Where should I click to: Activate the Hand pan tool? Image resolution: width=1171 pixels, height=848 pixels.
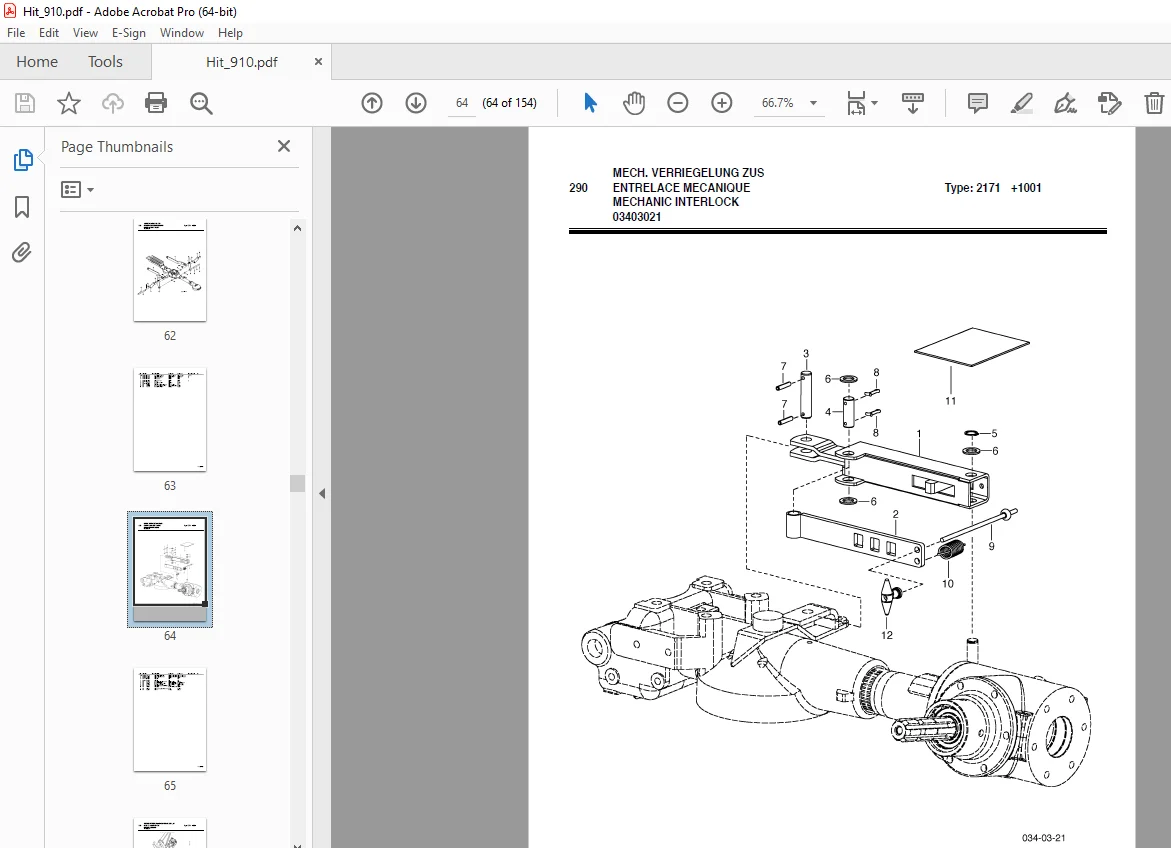pyautogui.click(x=634, y=103)
